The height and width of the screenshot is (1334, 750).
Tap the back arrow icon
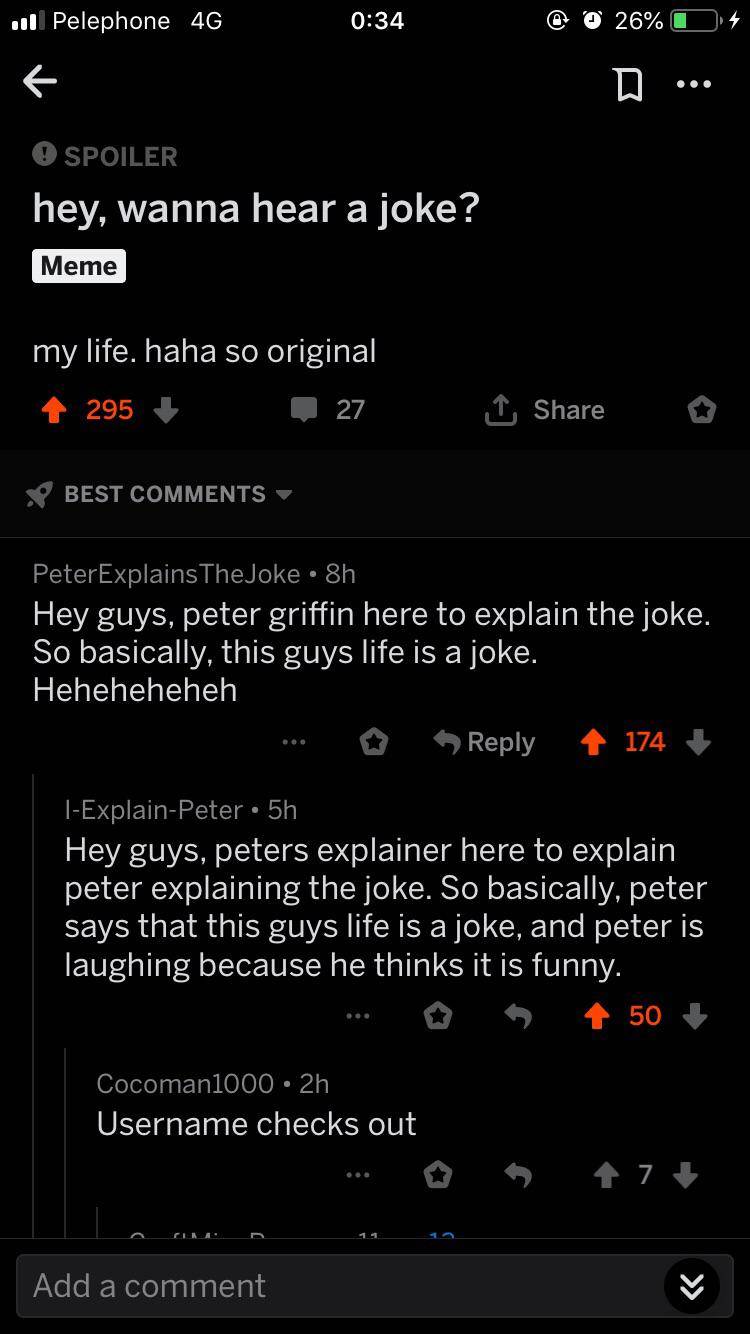pos(40,82)
